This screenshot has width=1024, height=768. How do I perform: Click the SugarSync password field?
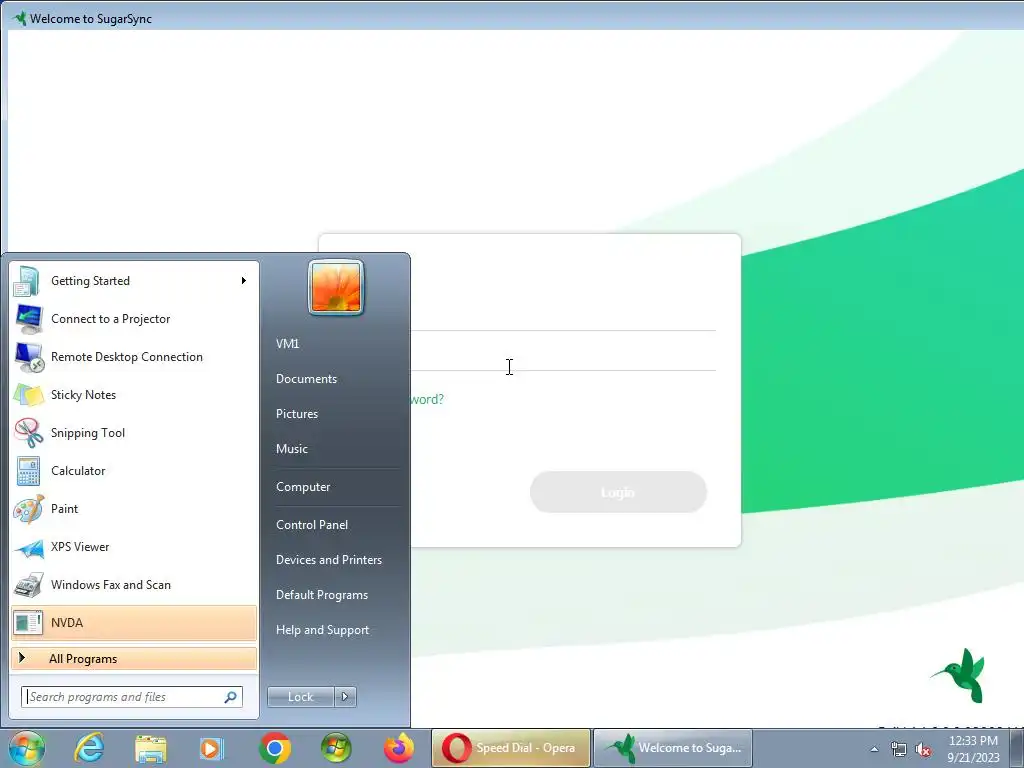(x=563, y=358)
